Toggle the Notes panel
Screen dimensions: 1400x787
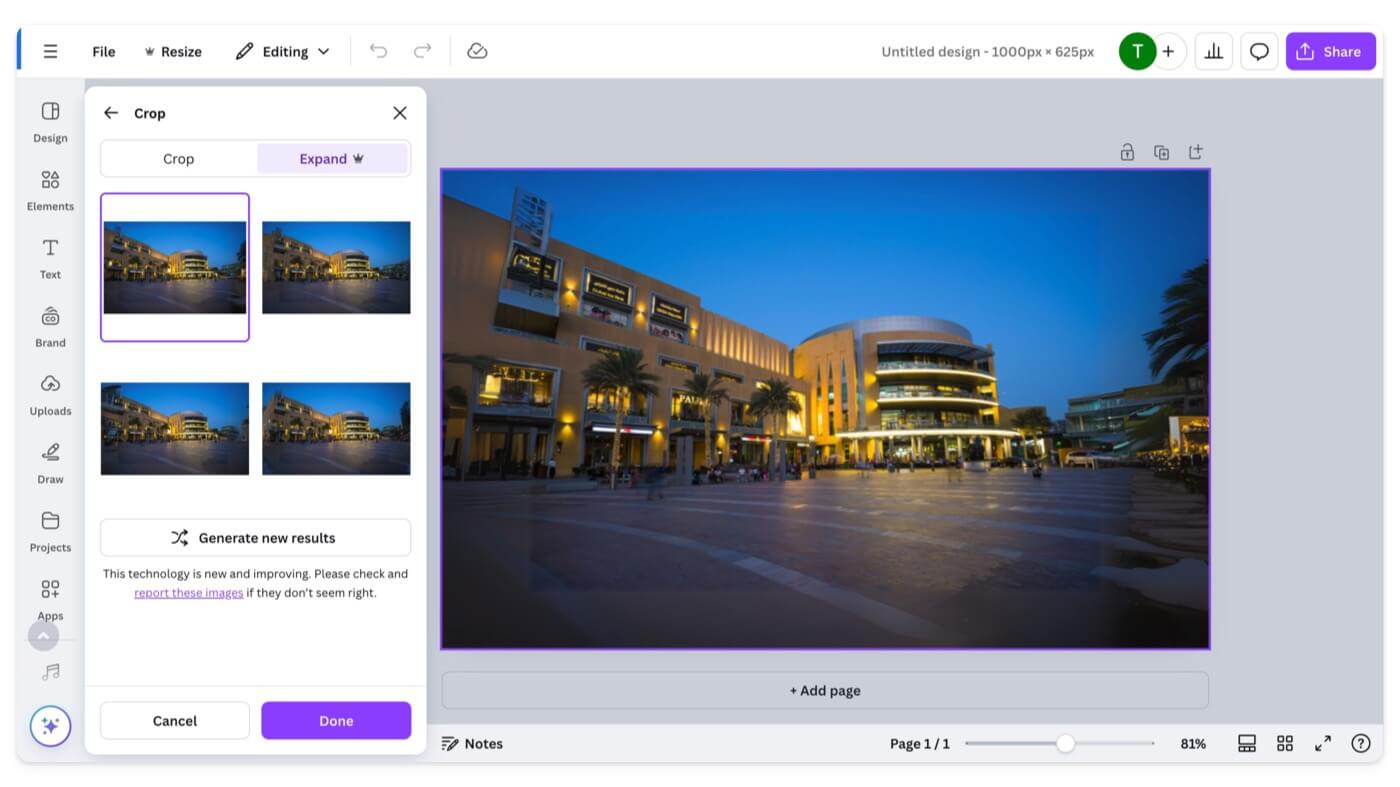coord(472,743)
